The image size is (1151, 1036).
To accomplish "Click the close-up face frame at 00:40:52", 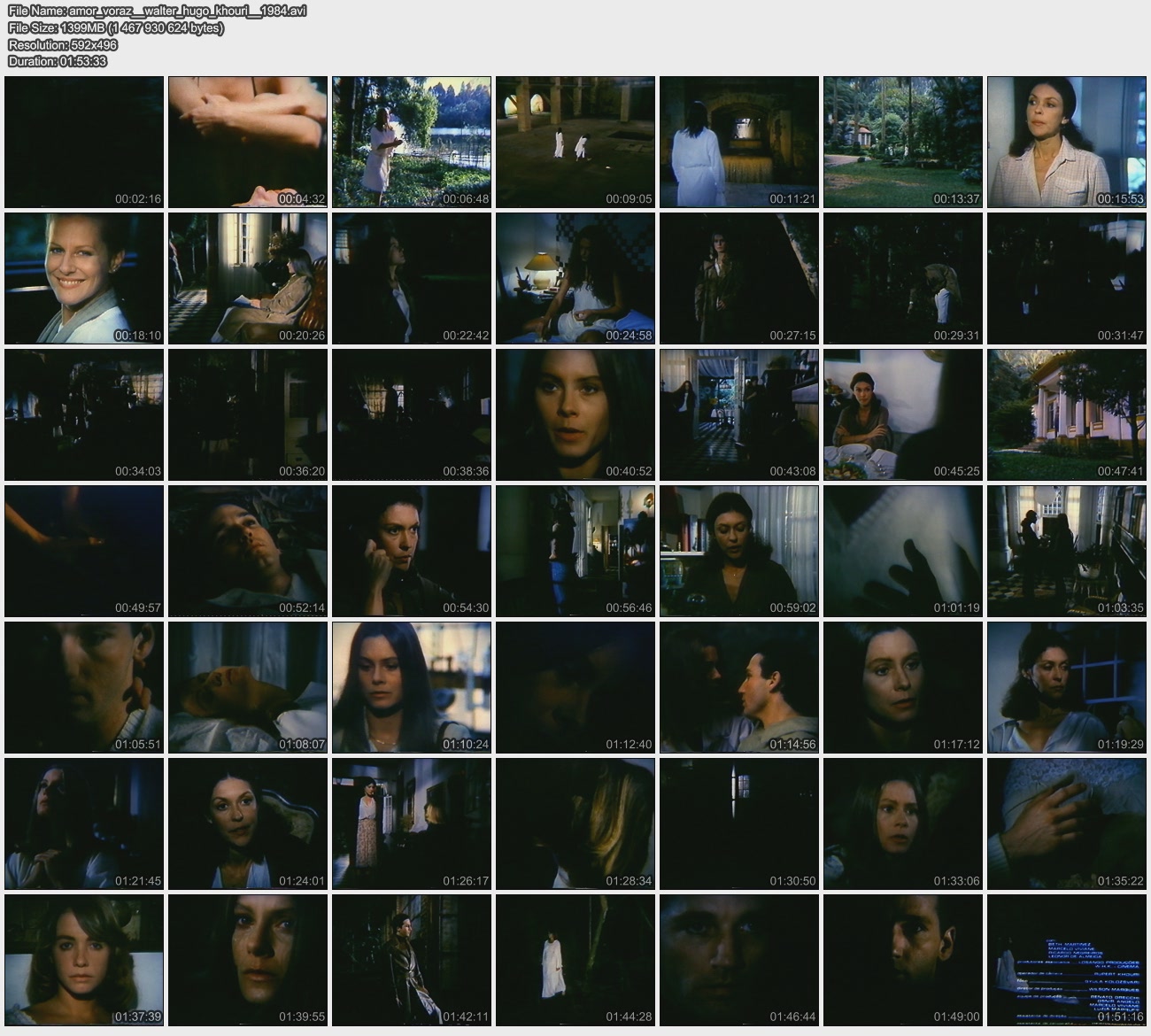I will pyautogui.click(x=575, y=414).
